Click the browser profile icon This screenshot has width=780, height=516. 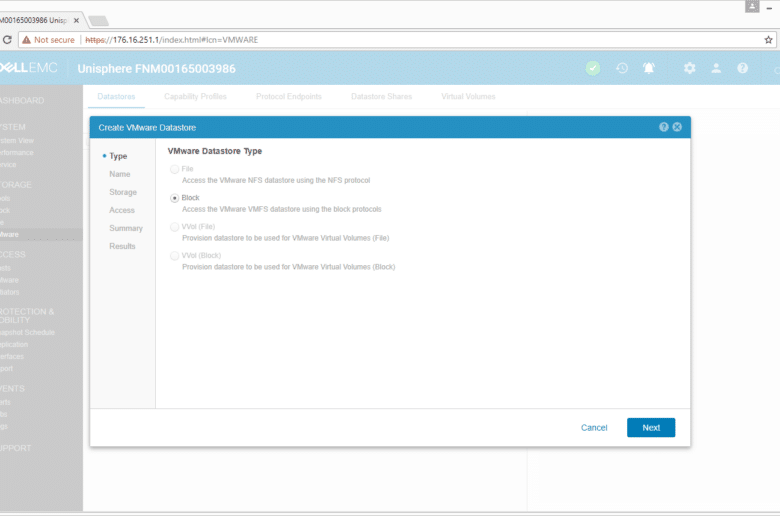click(752, 6)
